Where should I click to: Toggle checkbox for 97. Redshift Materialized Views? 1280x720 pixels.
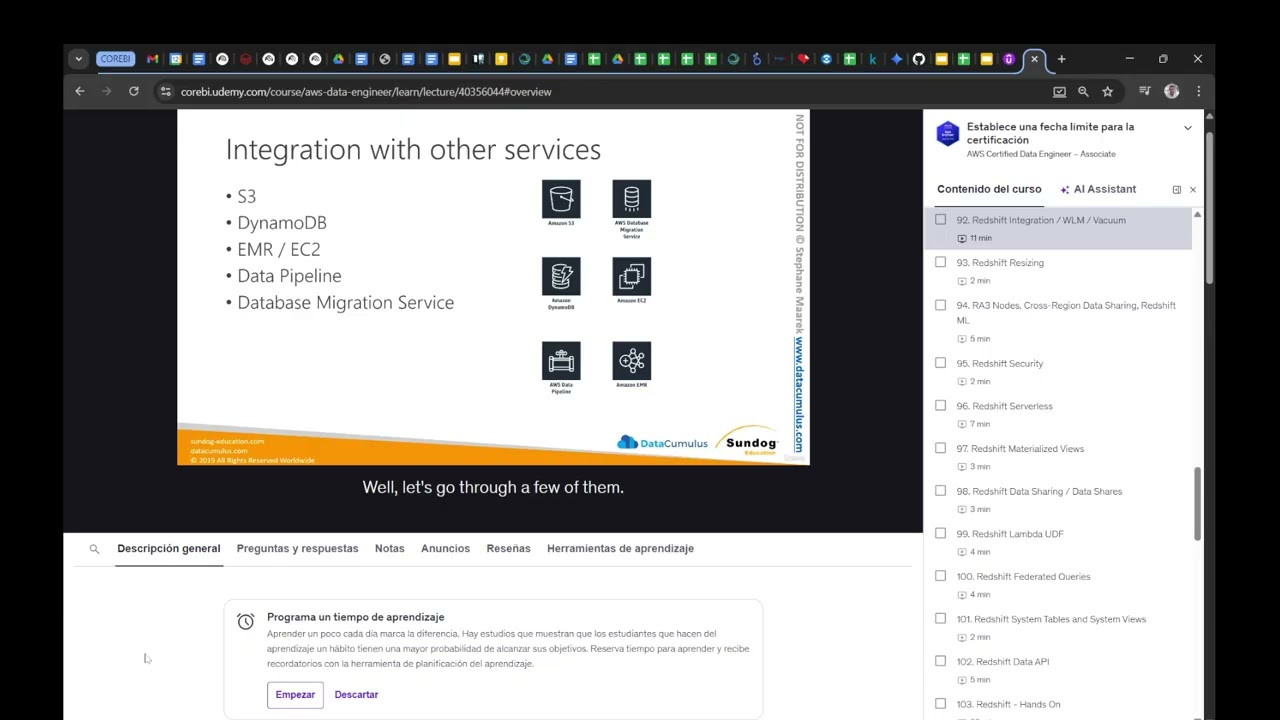point(940,448)
